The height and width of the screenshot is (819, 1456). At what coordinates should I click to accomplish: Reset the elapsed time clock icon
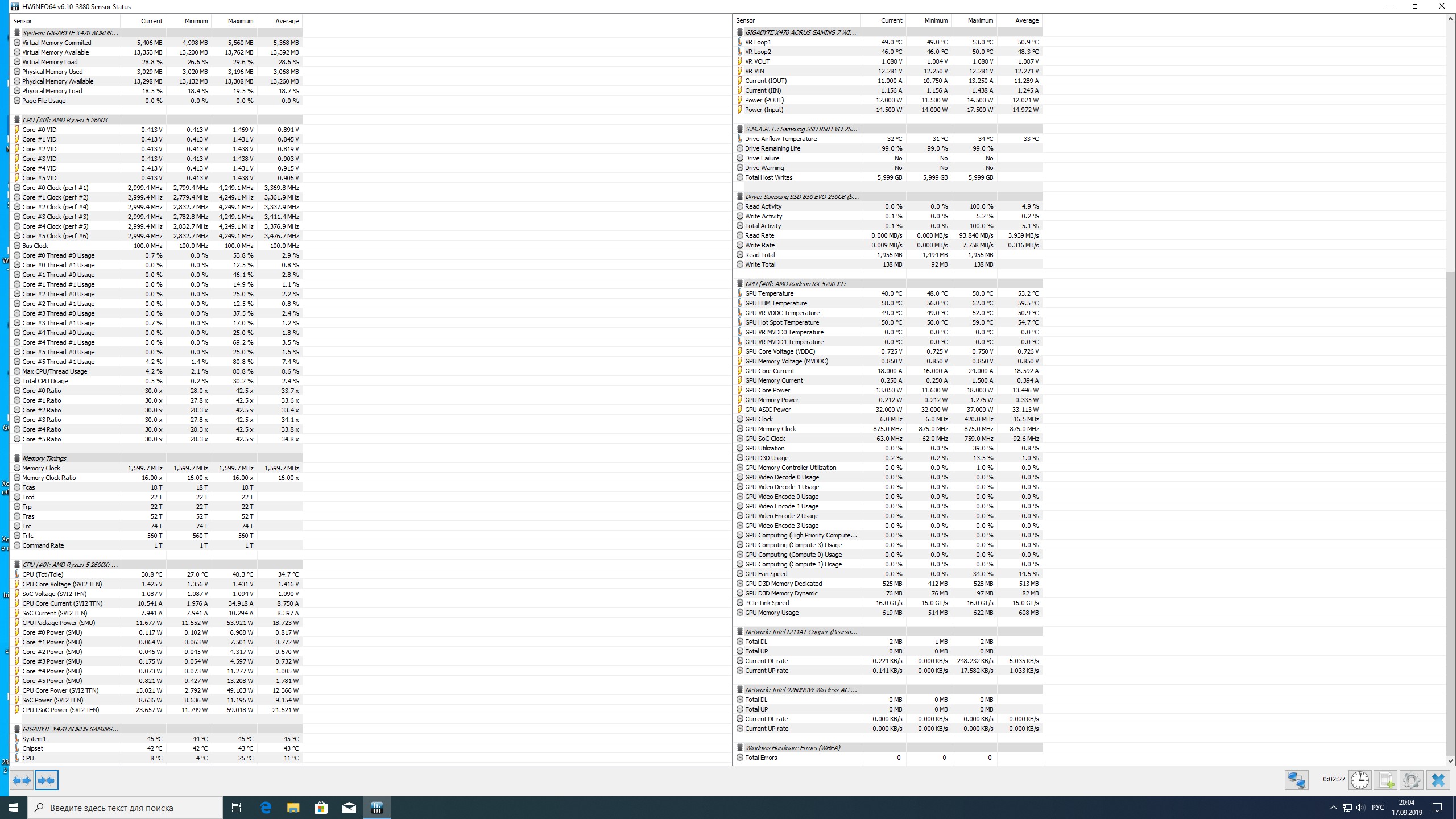[1359, 780]
